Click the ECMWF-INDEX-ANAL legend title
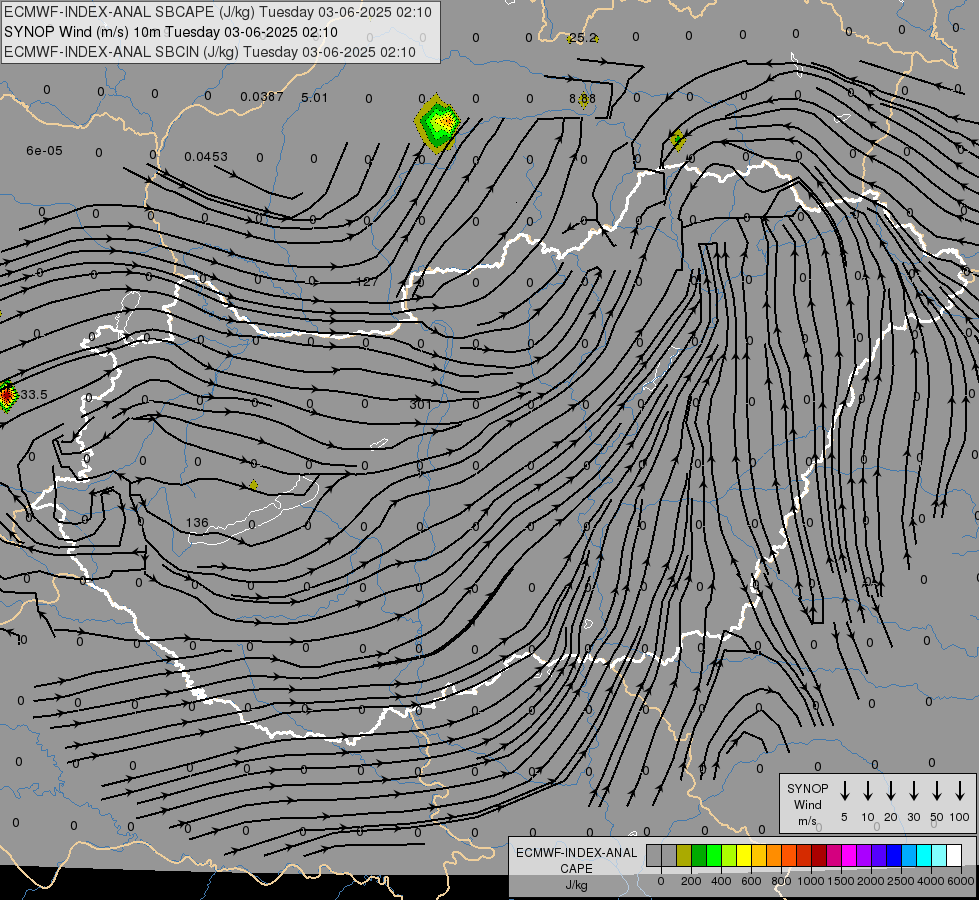This screenshot has height=900, width=979. (x=577, y=853)
